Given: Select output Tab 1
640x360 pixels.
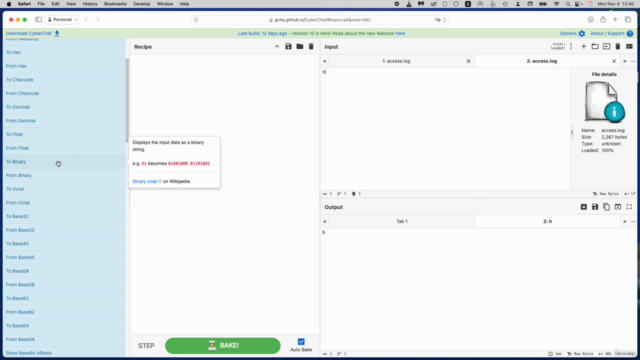Looking at the screenshot, I should tap(402, 221).
